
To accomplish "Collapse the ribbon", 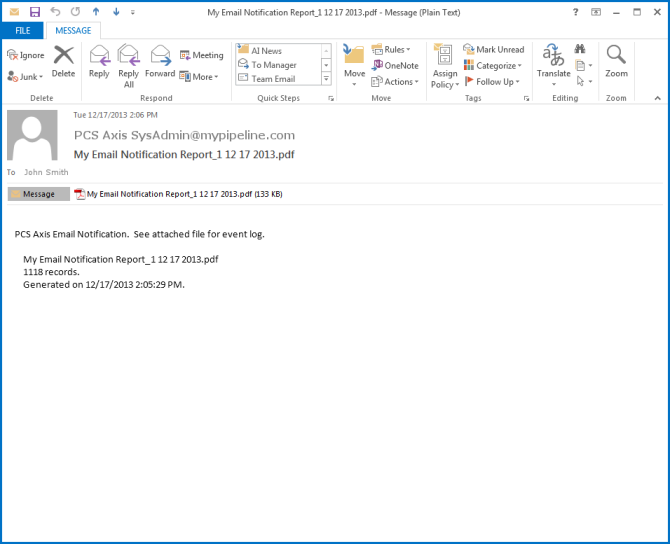I will [x=657, y=98].
